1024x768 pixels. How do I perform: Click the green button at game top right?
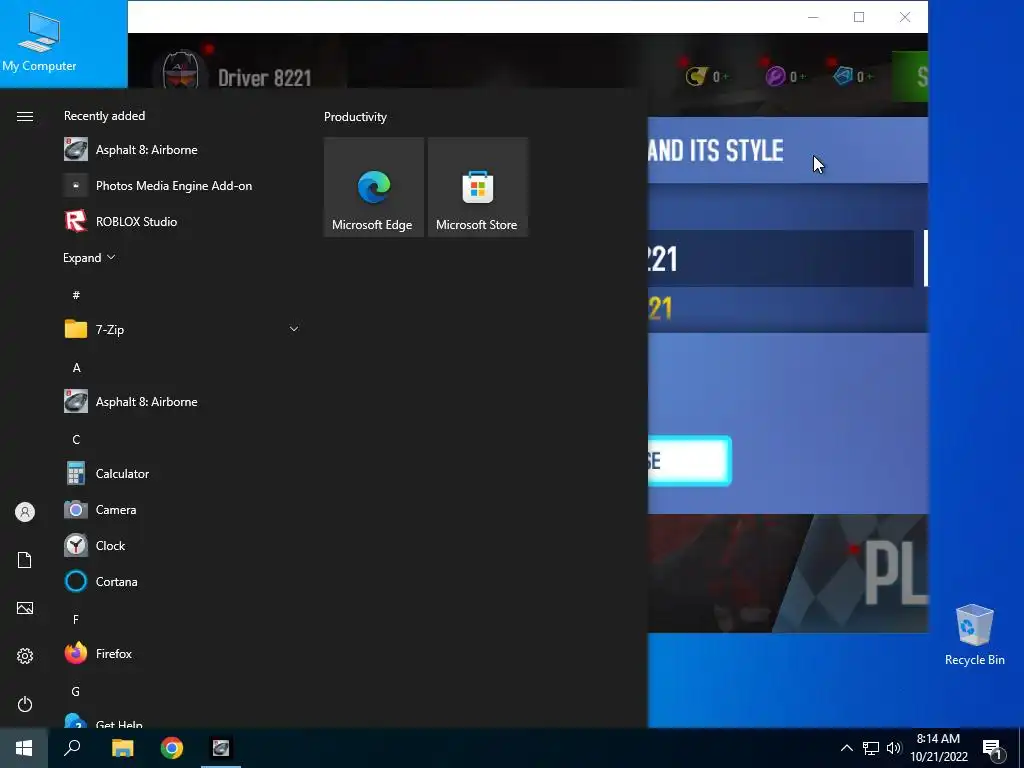coord(910,76)
